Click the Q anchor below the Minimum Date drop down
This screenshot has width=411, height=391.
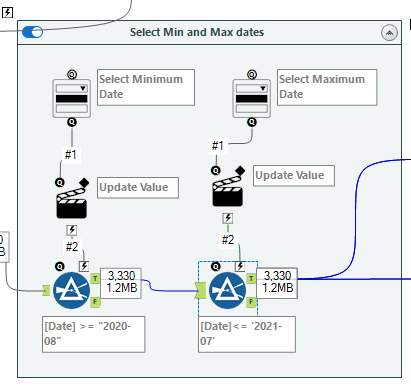tap(72, 122)
